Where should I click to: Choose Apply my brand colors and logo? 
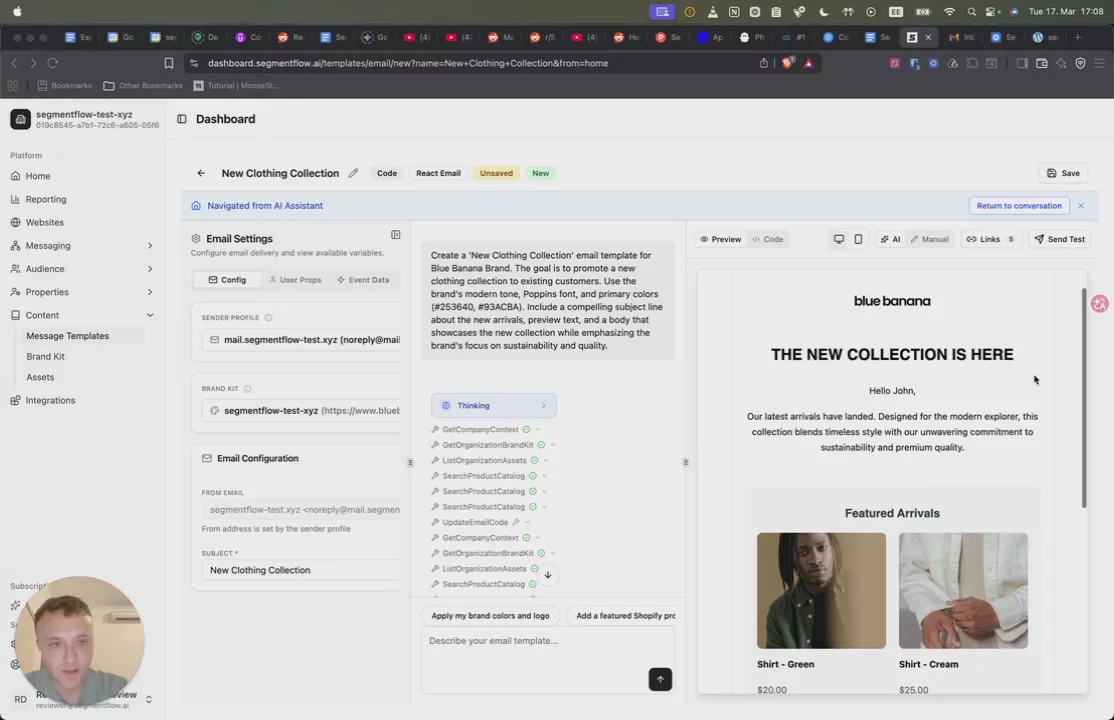(490, 616)
